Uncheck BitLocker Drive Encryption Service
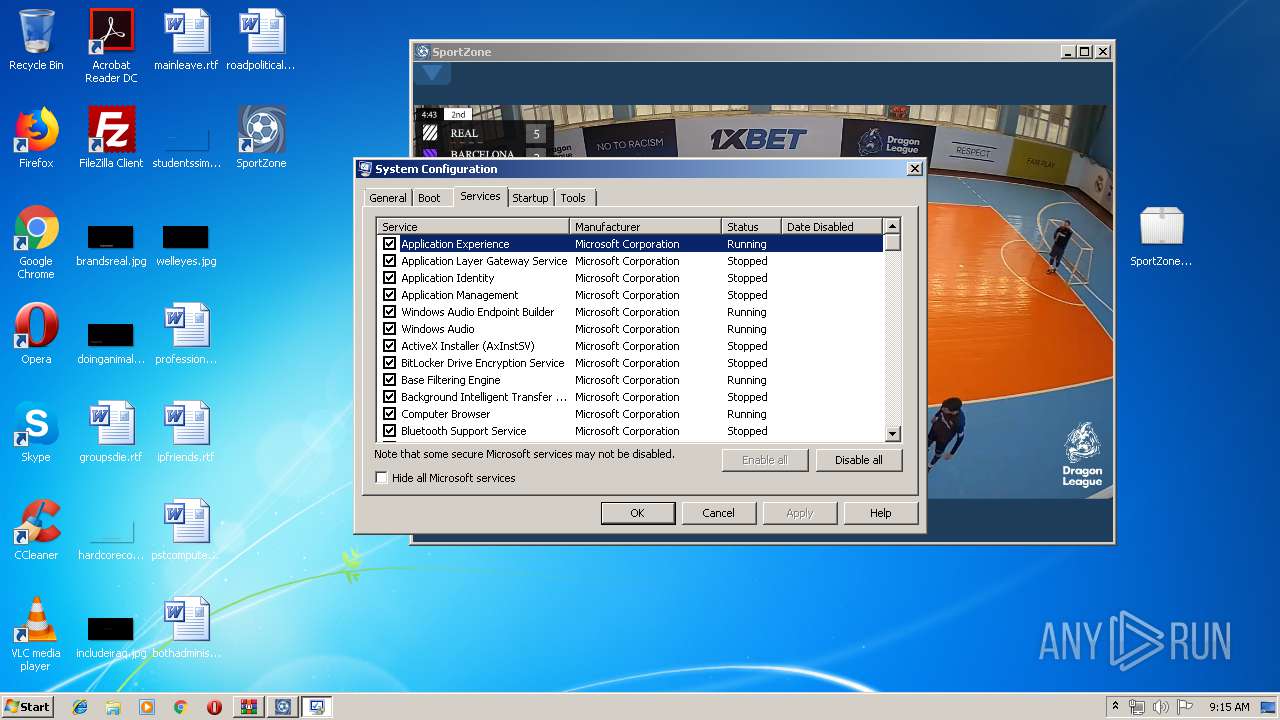 click(x=390, y=363)
